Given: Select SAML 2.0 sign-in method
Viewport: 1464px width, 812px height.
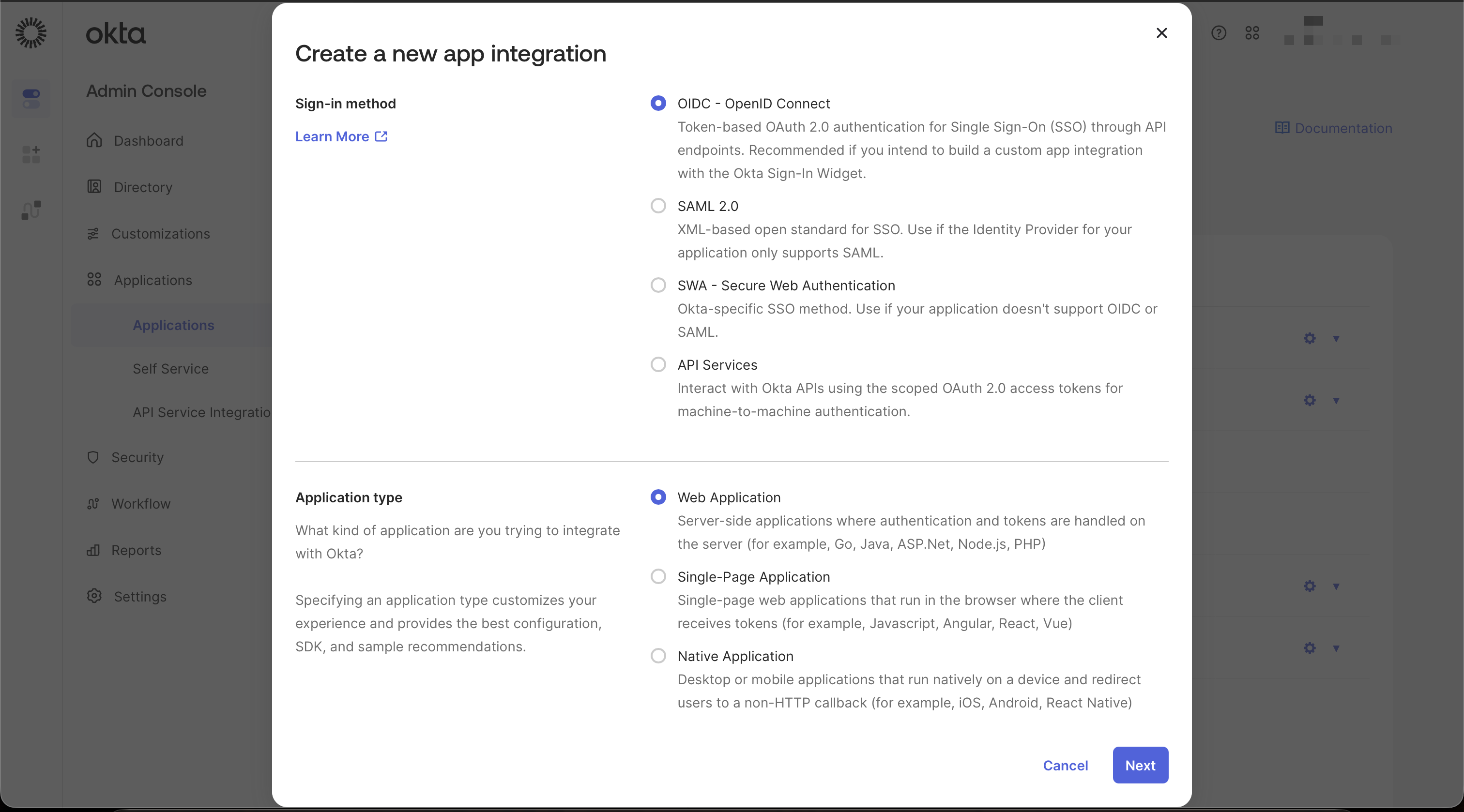Looking at the screenshot, I should pos(658,205).
